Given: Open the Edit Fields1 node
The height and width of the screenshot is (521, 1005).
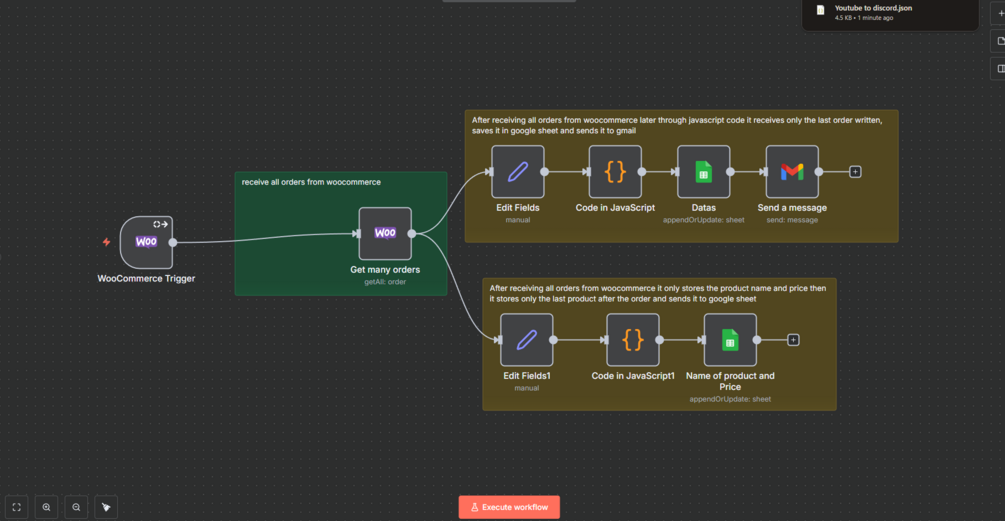Looking at the screenshot, I should 526,340.
